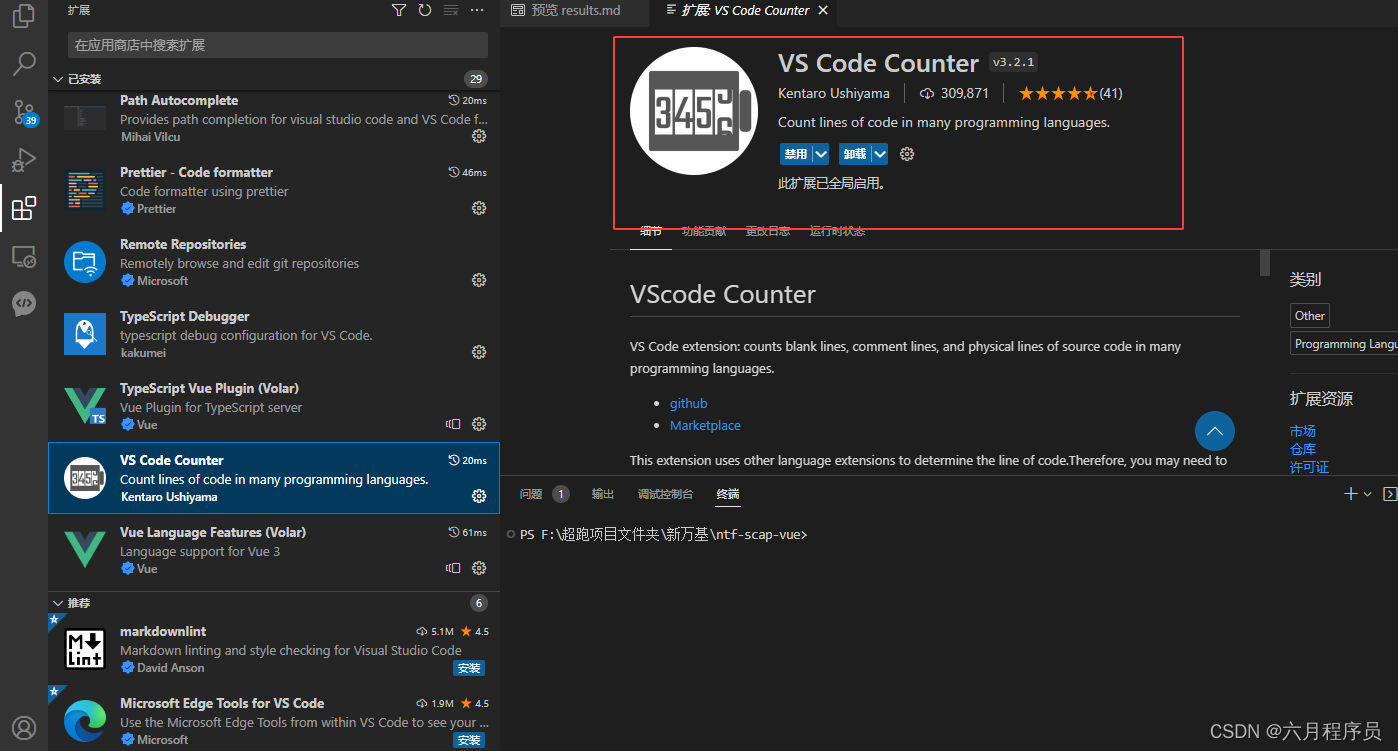This screenshot has width=1398, height=751.
Task: Click the Filter Extensions funnel icon
Action: (x=398, y=10)
